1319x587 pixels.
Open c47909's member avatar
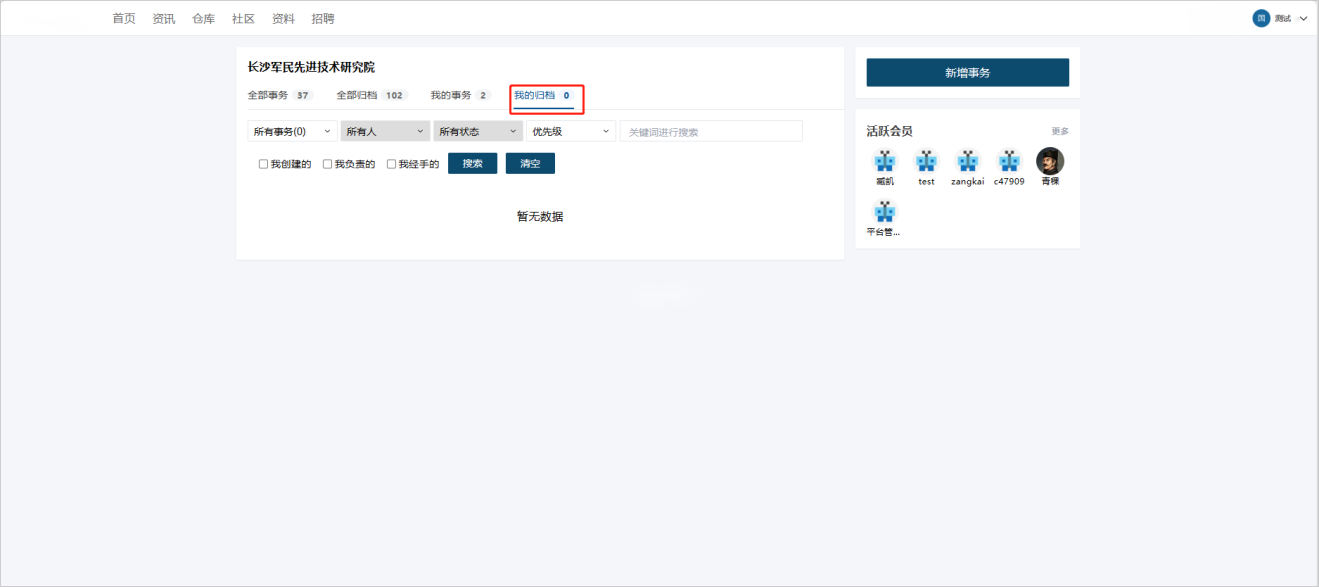pyautogui.click(x=1008, y=161)
